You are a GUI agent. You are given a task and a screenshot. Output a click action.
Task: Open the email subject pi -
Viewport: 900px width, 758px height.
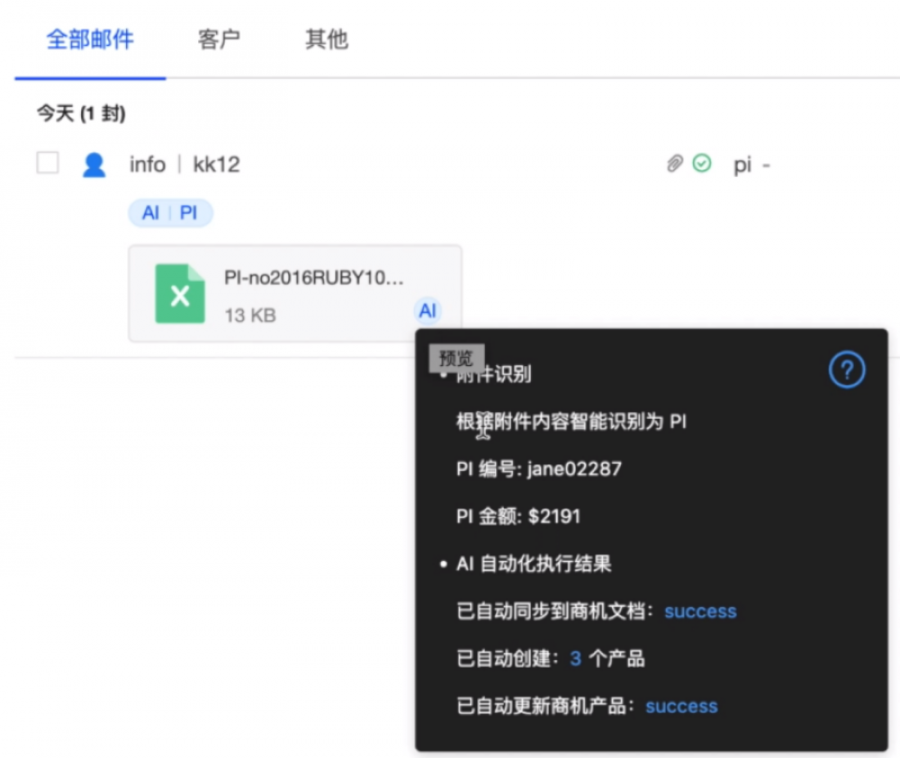(x=752, y=165)
